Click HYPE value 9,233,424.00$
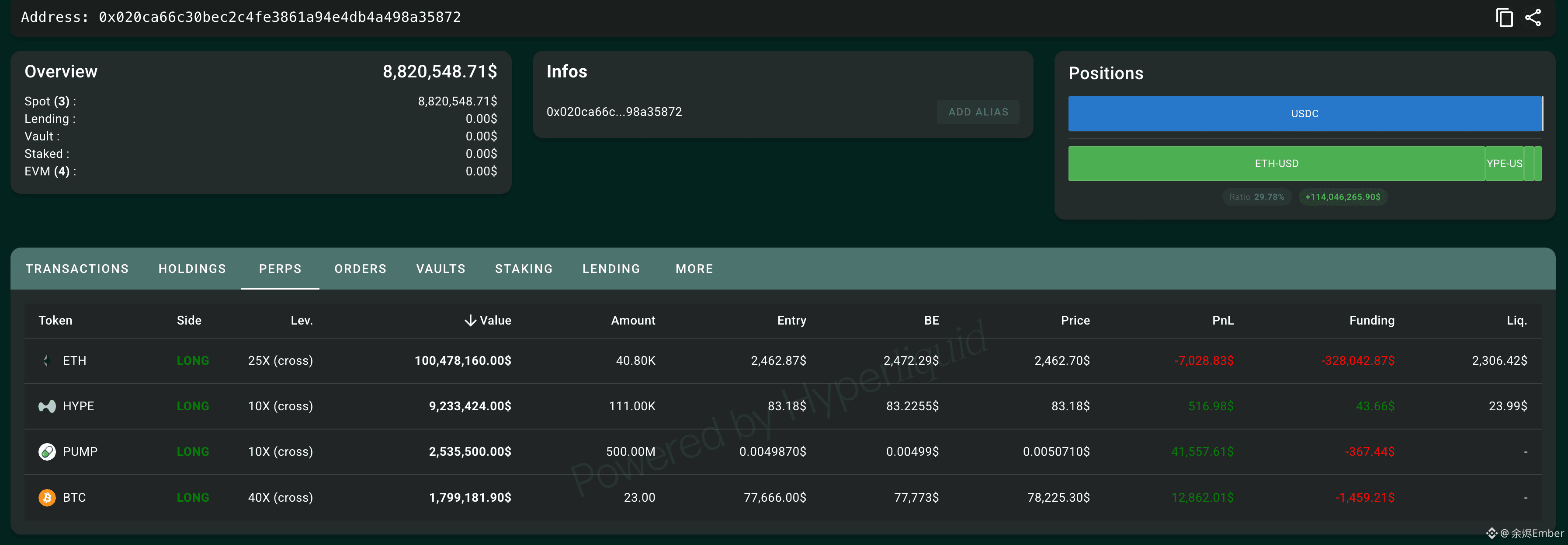The height and width of the screenshot is (545, 1568). pyautogui.click(x=470, y=406)
